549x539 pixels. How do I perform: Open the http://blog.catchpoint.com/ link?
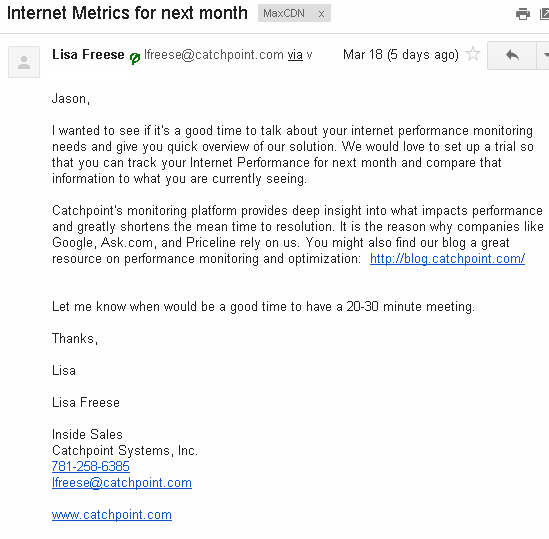click(447, 258)
